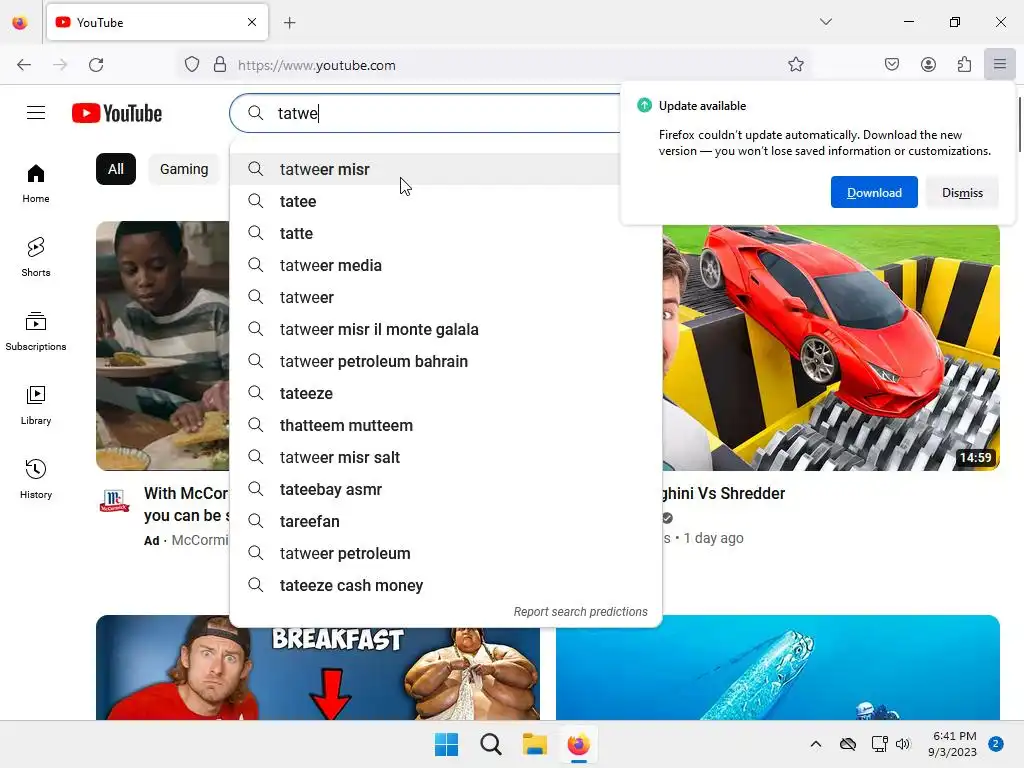The width and height of the screenshot is (1024, 768).
Task: Select the plain 'tateeze' suggestion
Action: pos(445,393)
